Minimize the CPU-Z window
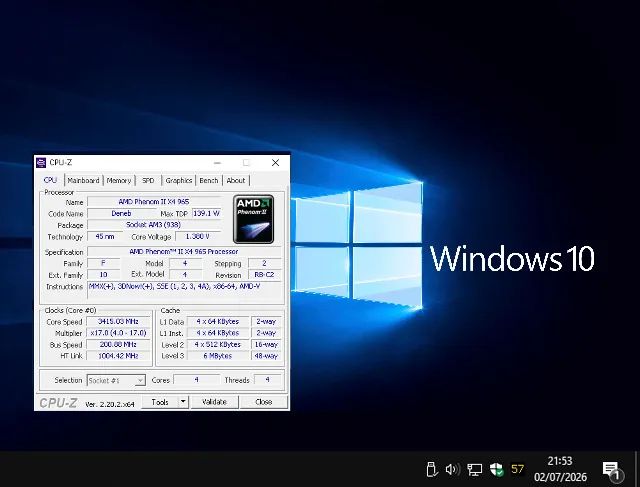 [x=218, y=163]
